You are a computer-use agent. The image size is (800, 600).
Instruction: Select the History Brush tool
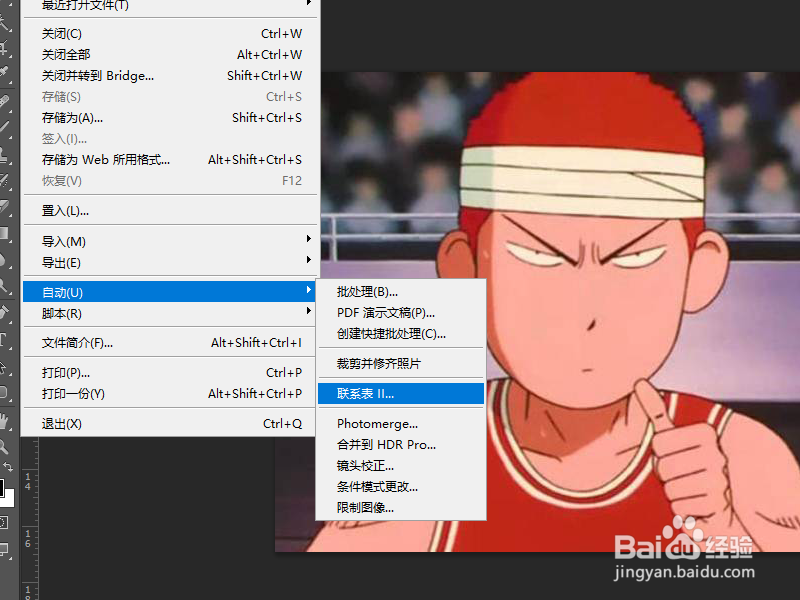4,180
